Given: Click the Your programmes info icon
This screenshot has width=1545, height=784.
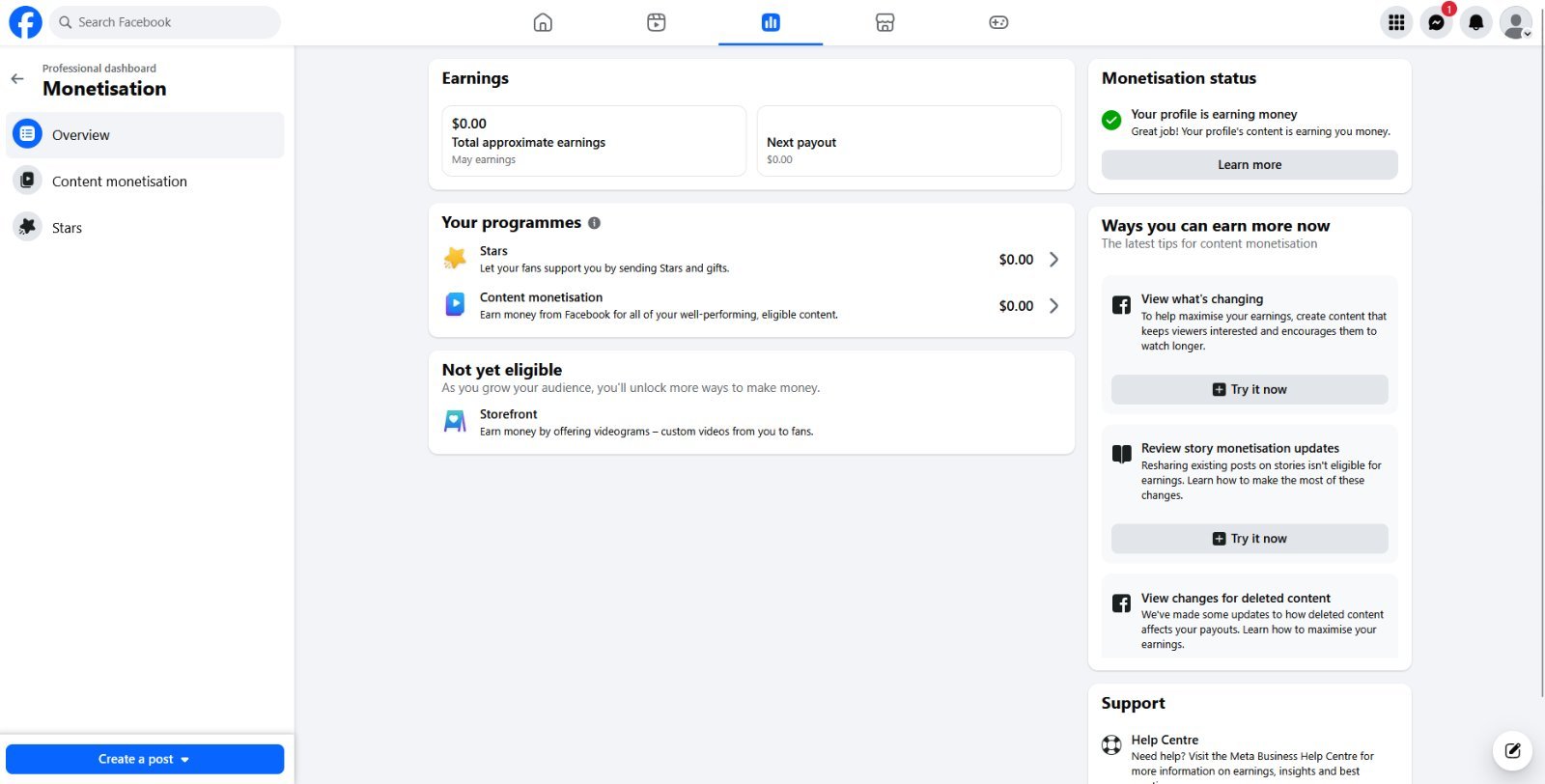Looking at the screenshot, I should click(594, 223).
